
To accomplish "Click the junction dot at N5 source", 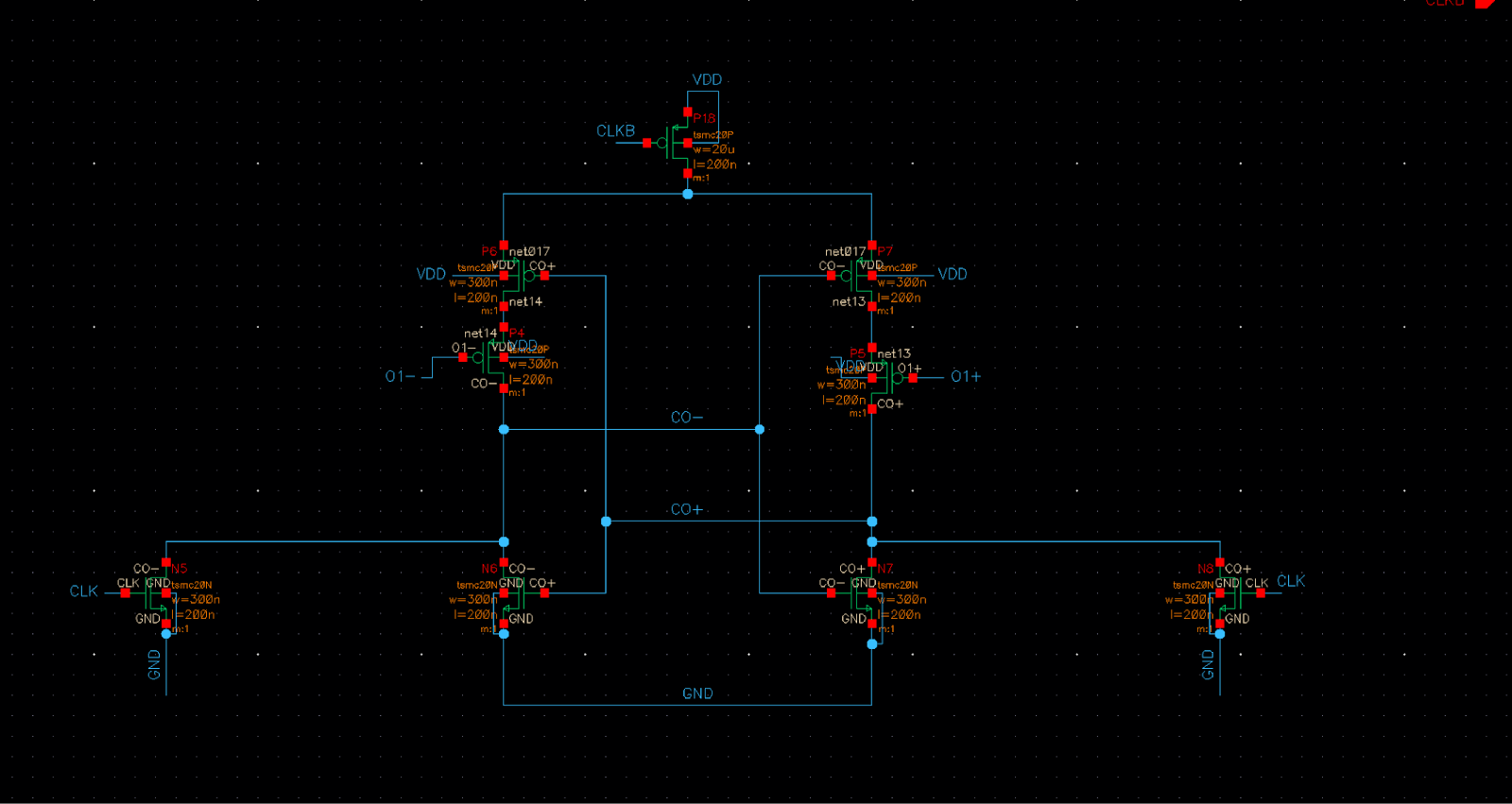I will click(166, 634).
